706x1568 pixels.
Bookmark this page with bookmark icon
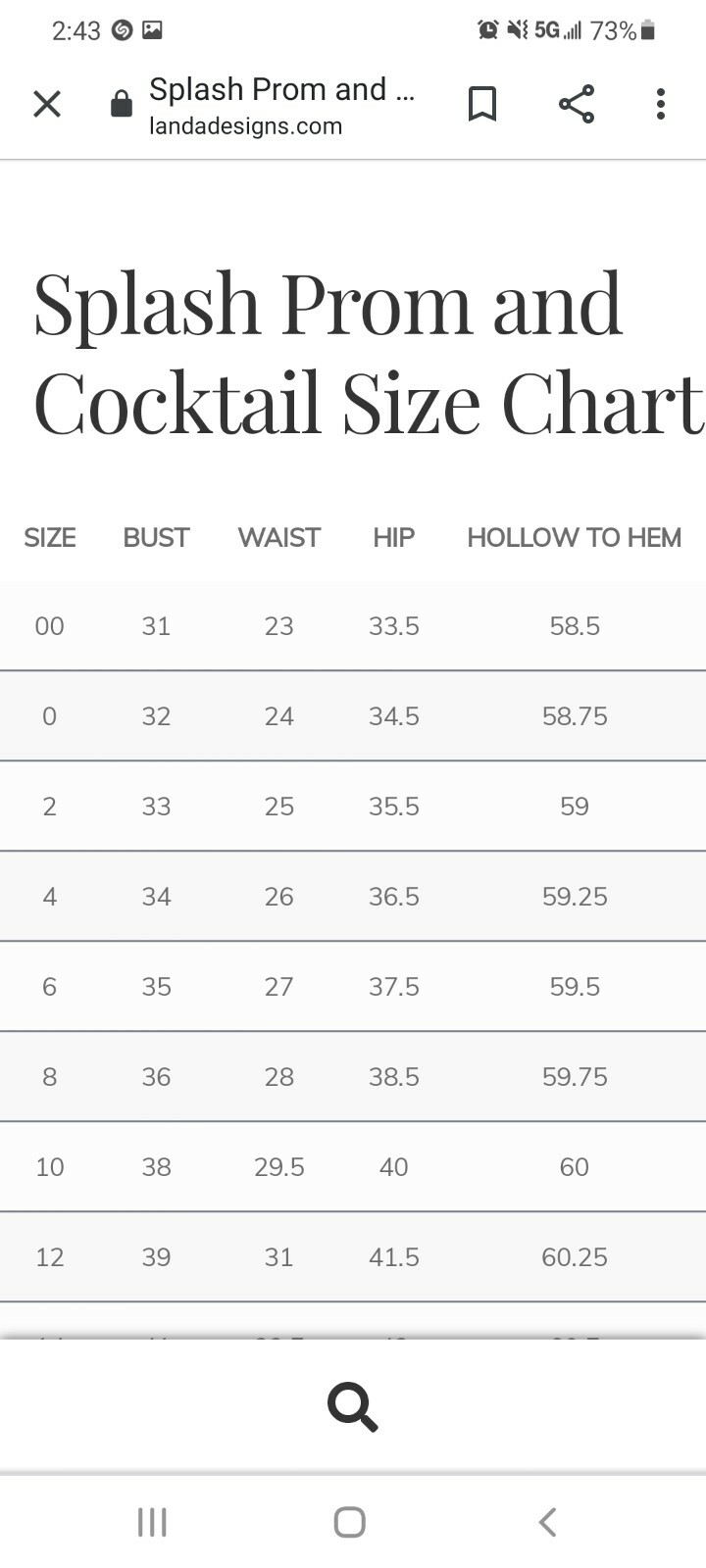pyautogui.click(x=481, y=104)
